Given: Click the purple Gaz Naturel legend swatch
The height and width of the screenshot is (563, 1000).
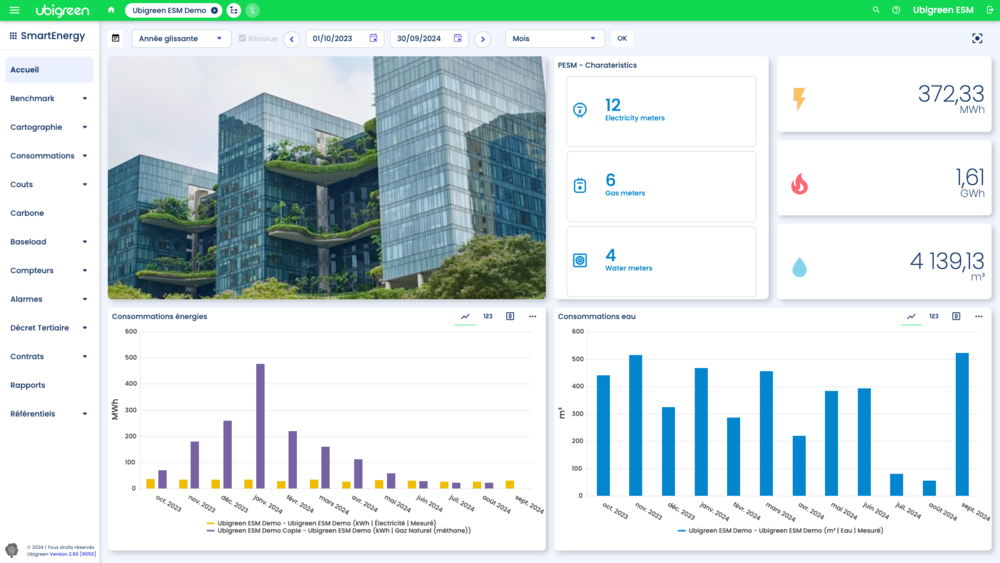Looking at the screenshot, I should click(x=211, y=531).
